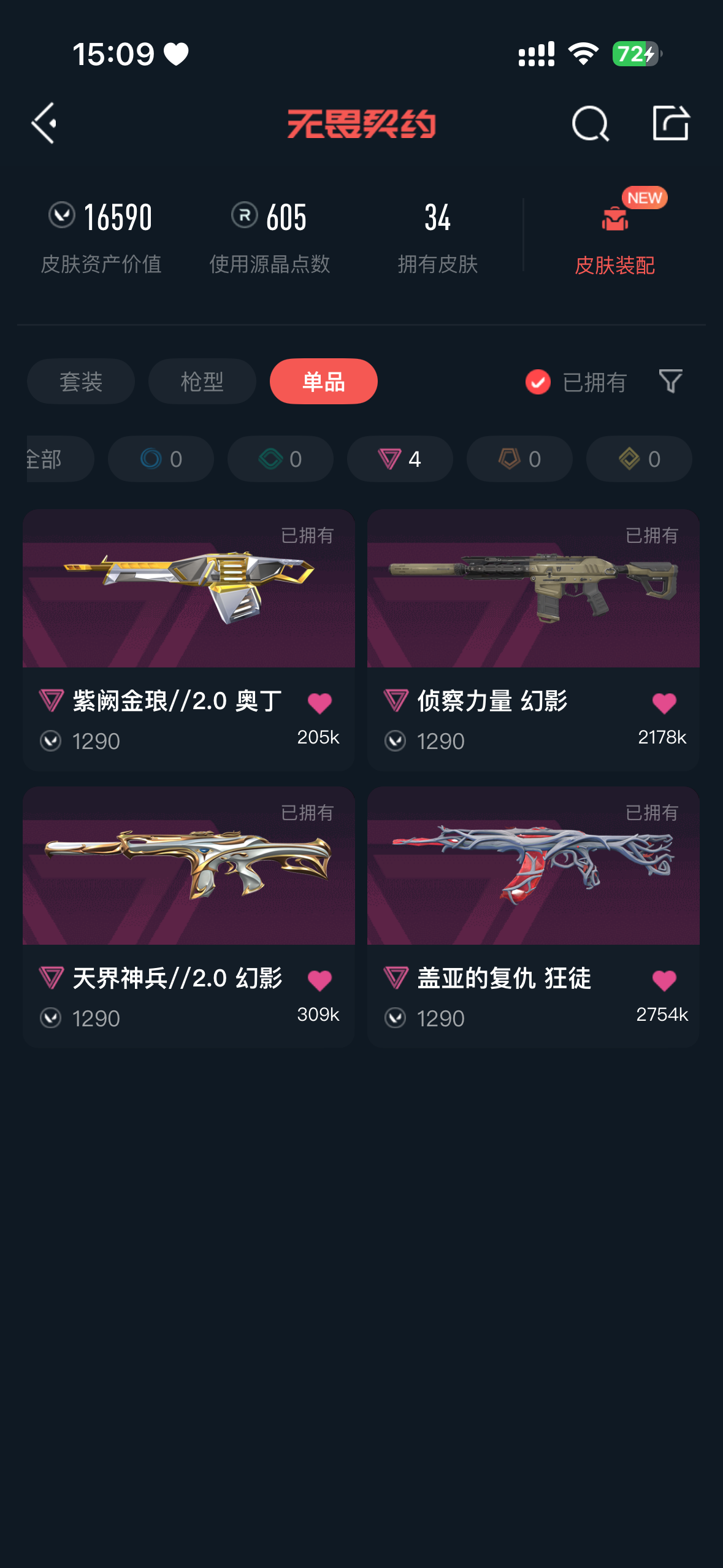The height and width of the screenshot is (1568, 723).
Task: Toggle the 已拥有 checkmark filter
Action: pos(538,382)
